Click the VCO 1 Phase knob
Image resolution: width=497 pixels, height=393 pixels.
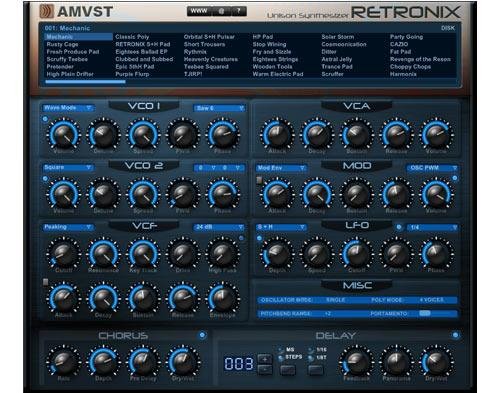tap(222, 135)
